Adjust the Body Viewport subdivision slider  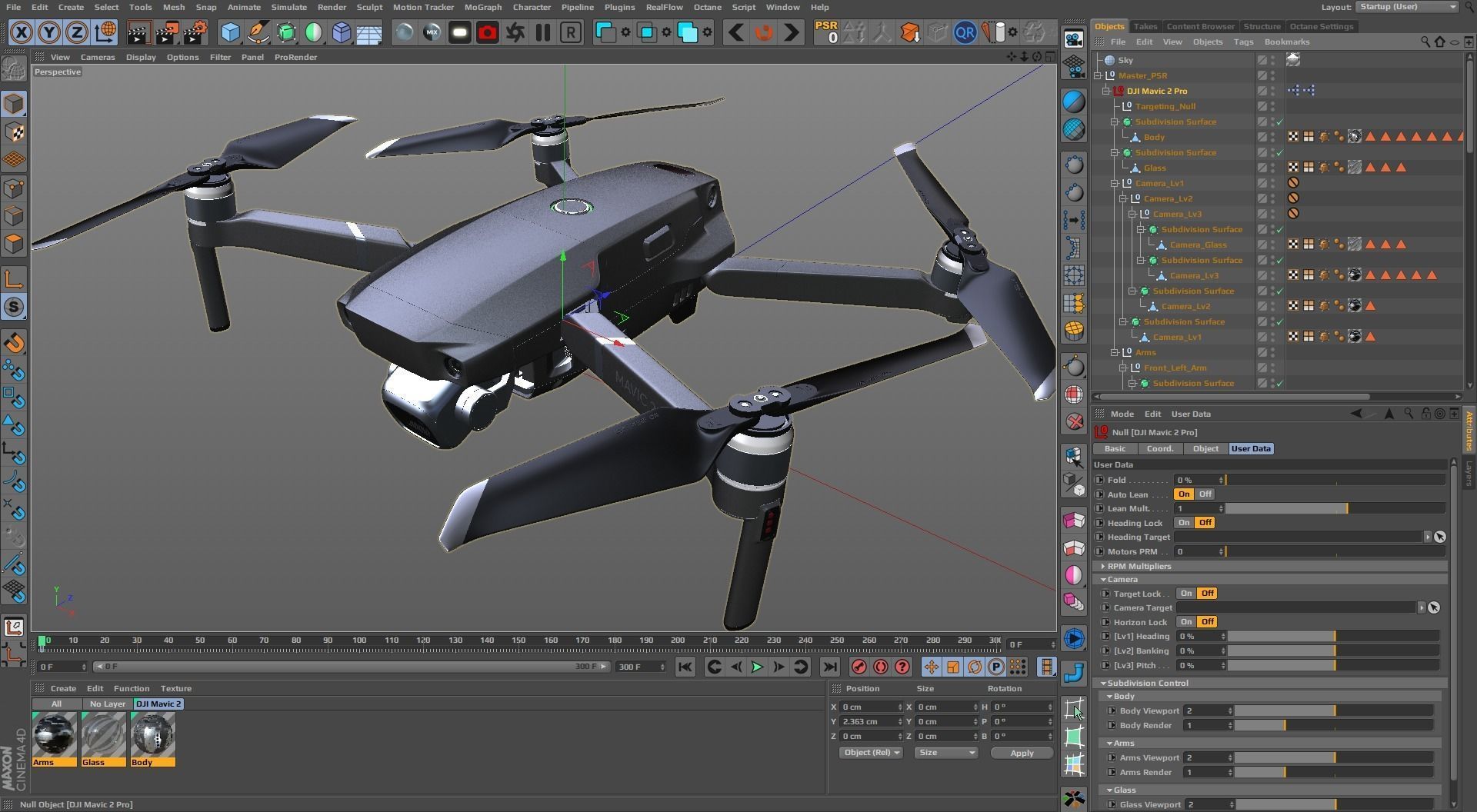[1334, 711]
